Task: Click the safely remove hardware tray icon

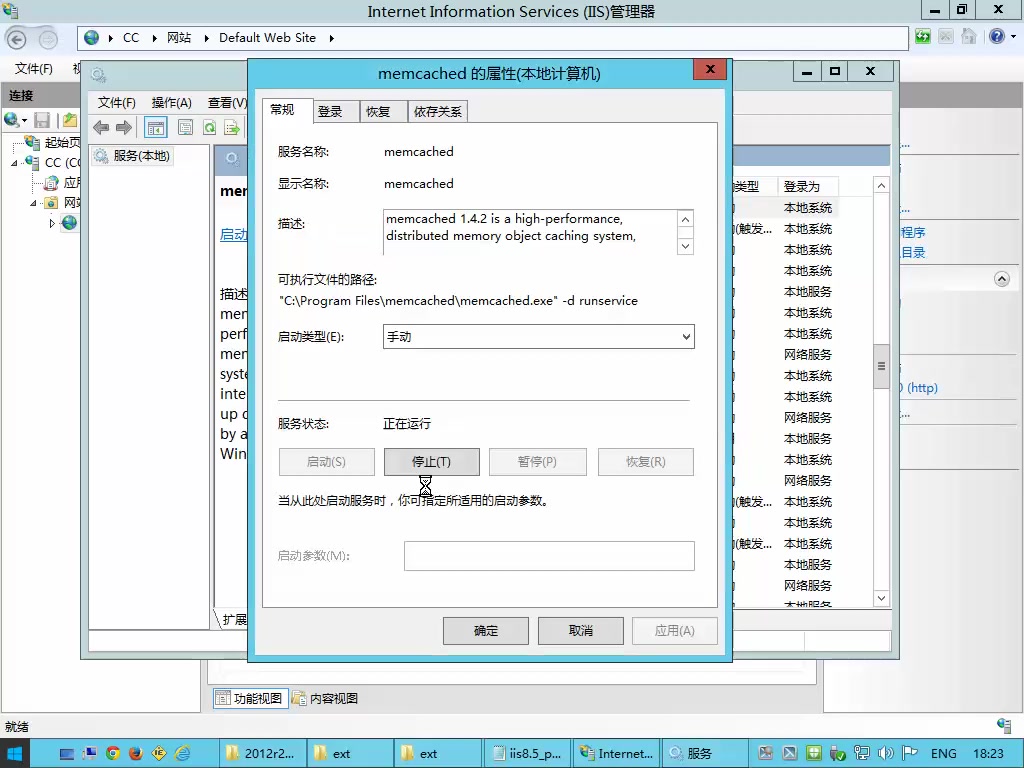Action: tap(838, 753)
